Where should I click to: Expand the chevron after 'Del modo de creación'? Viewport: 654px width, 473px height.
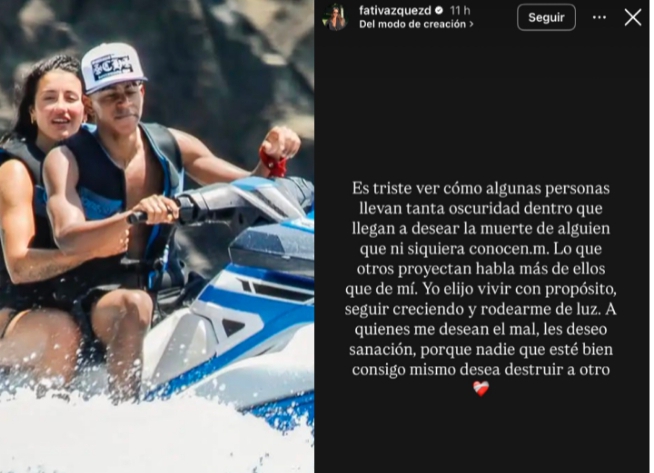(471, 25)
